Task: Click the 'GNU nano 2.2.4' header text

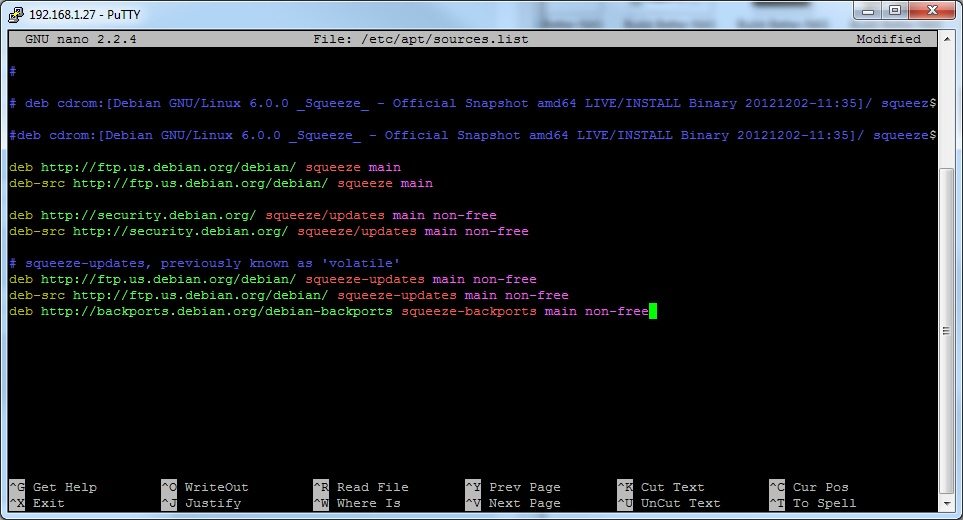Action: pos(80,39)
